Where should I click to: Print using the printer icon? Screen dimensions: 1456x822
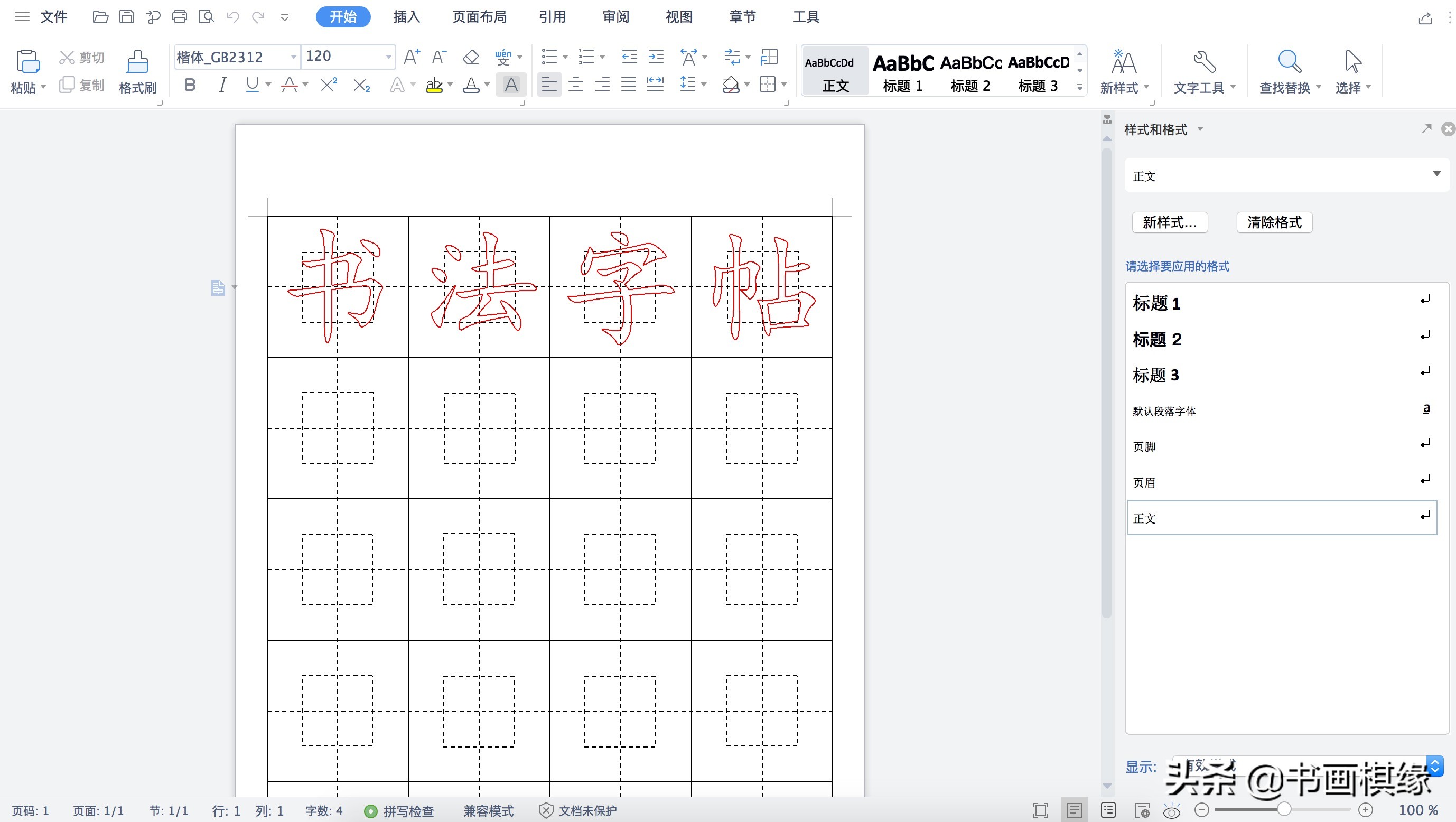180,17
